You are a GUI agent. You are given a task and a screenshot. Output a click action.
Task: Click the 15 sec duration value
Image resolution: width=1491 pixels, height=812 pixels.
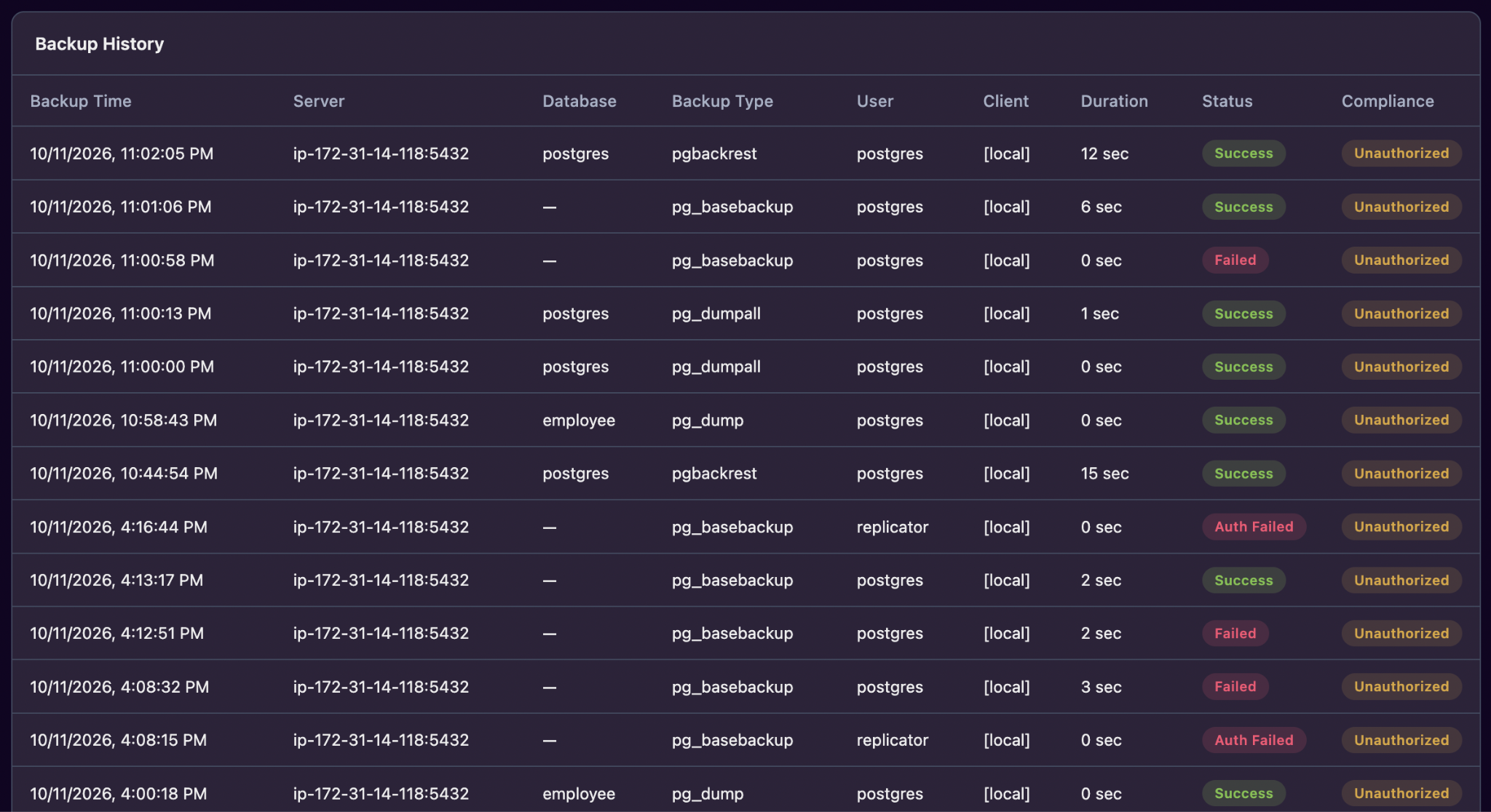coord(1105,474)
